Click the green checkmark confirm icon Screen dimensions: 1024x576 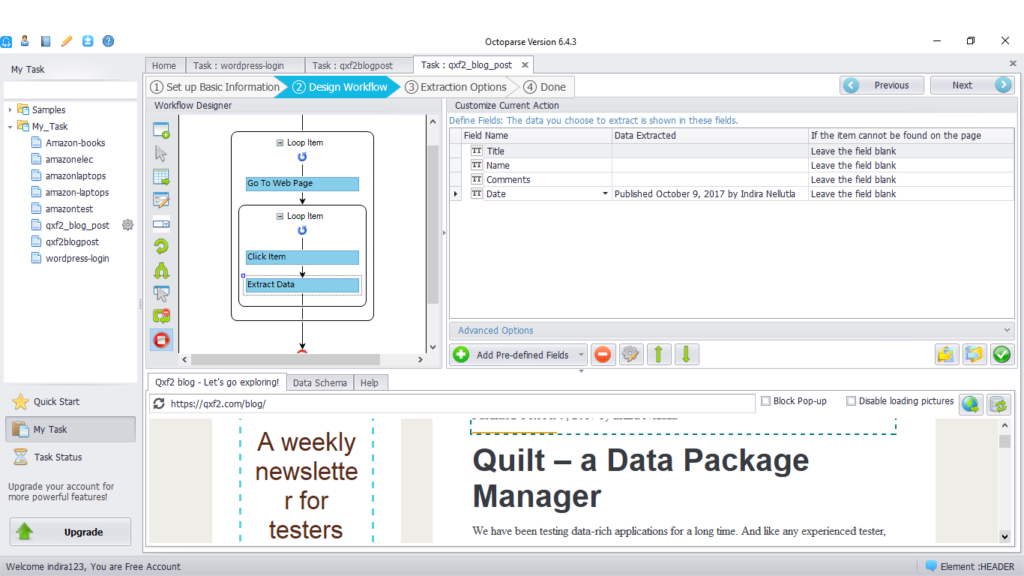click(x=1001, y=354)
